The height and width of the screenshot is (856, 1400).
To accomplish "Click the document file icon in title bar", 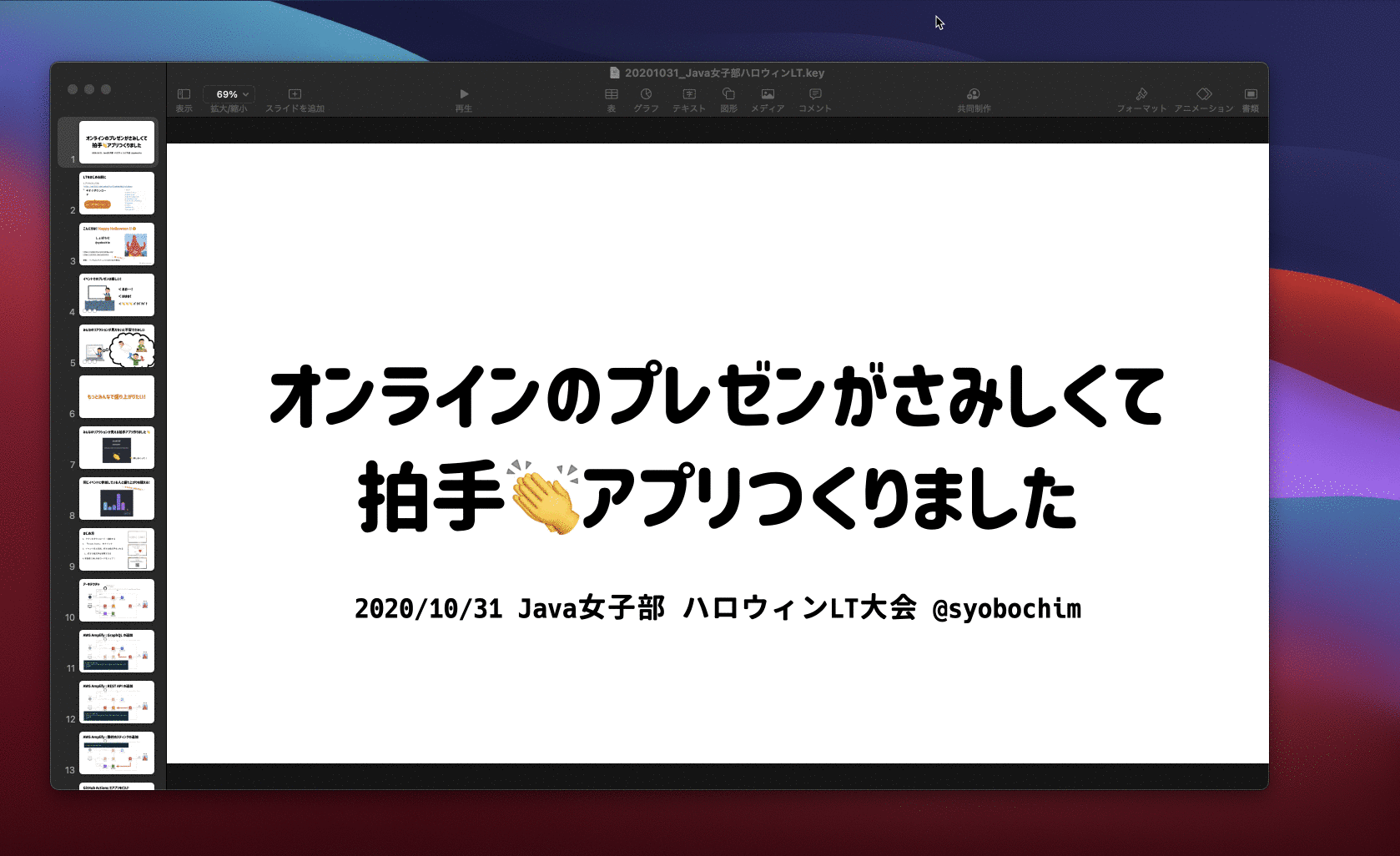I will pyautogui.click(x=615, y=73).
